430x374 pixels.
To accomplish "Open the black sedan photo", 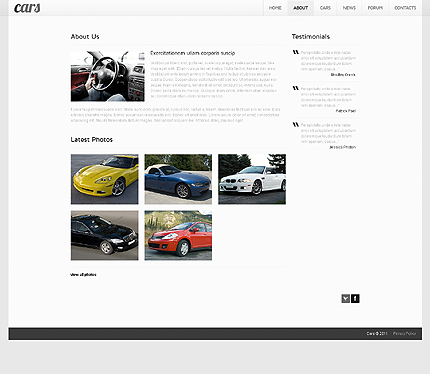I will click(x=105, y=235).
